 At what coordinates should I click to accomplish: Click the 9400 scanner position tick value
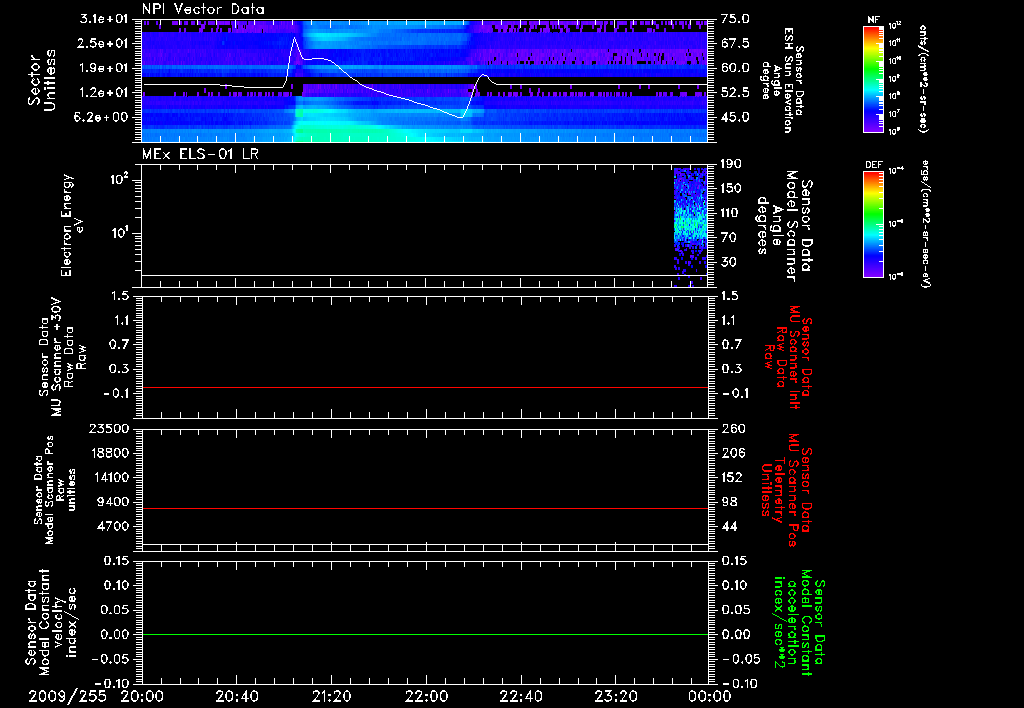[x=112, y=502]
